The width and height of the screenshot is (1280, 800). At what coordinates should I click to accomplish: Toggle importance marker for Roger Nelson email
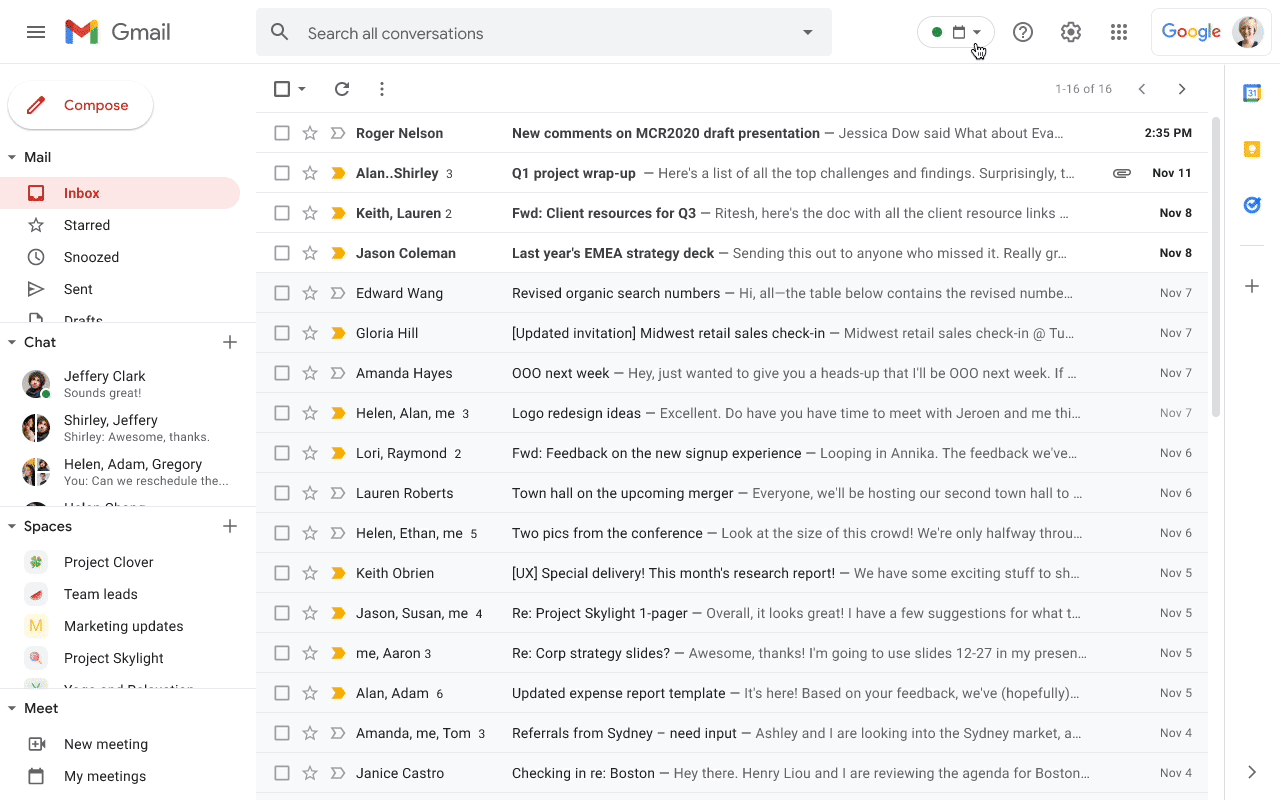point(338,133)
